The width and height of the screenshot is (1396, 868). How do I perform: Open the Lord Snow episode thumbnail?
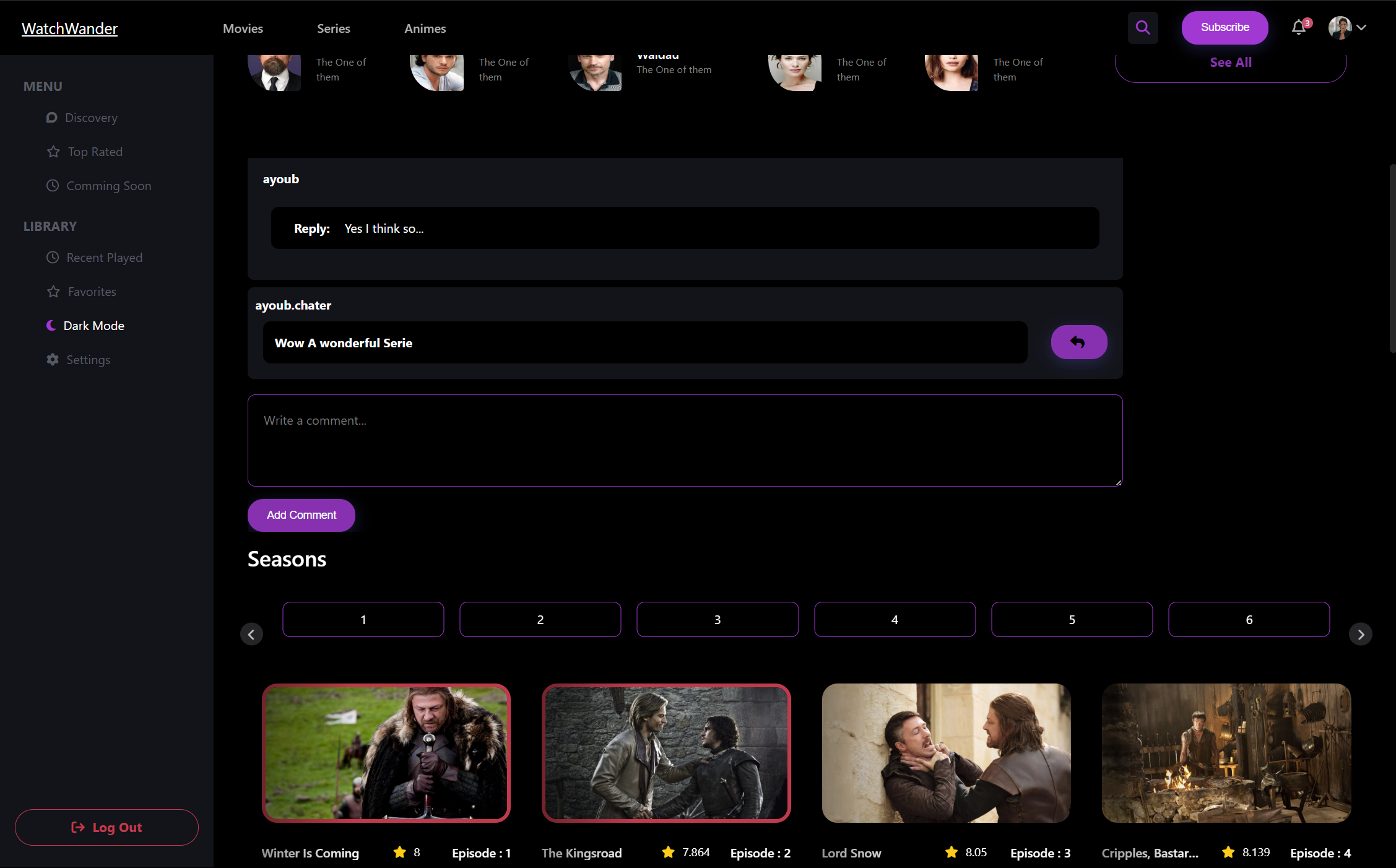point(946,753)
